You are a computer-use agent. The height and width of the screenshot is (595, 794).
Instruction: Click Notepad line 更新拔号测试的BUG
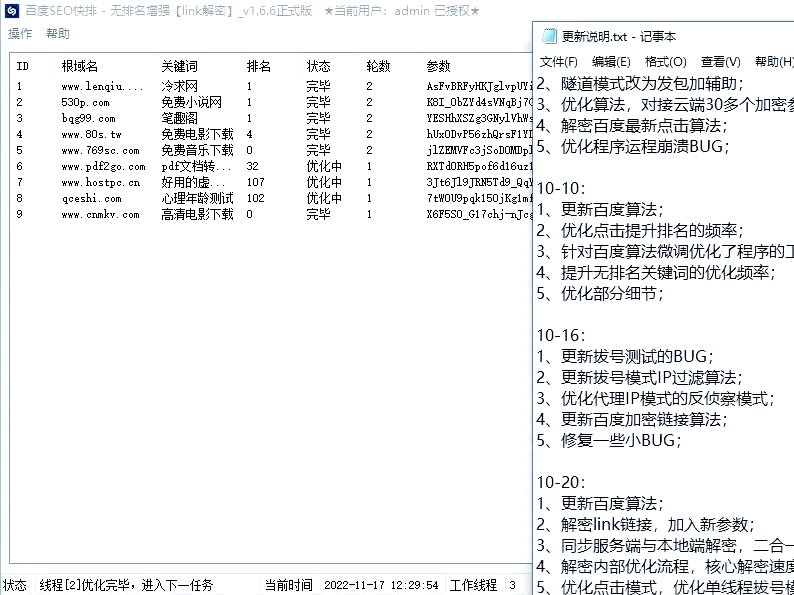point(625,356)
